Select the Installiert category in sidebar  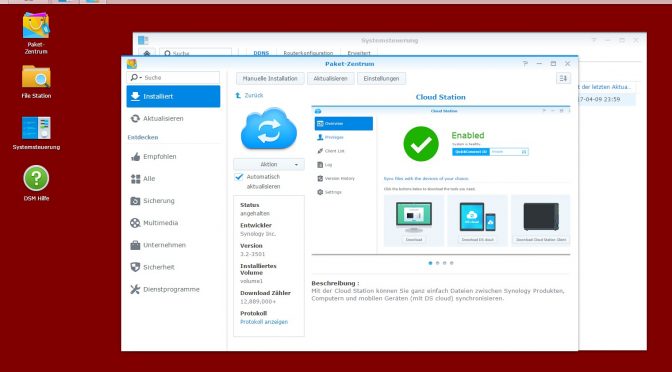tap(173, 96)
